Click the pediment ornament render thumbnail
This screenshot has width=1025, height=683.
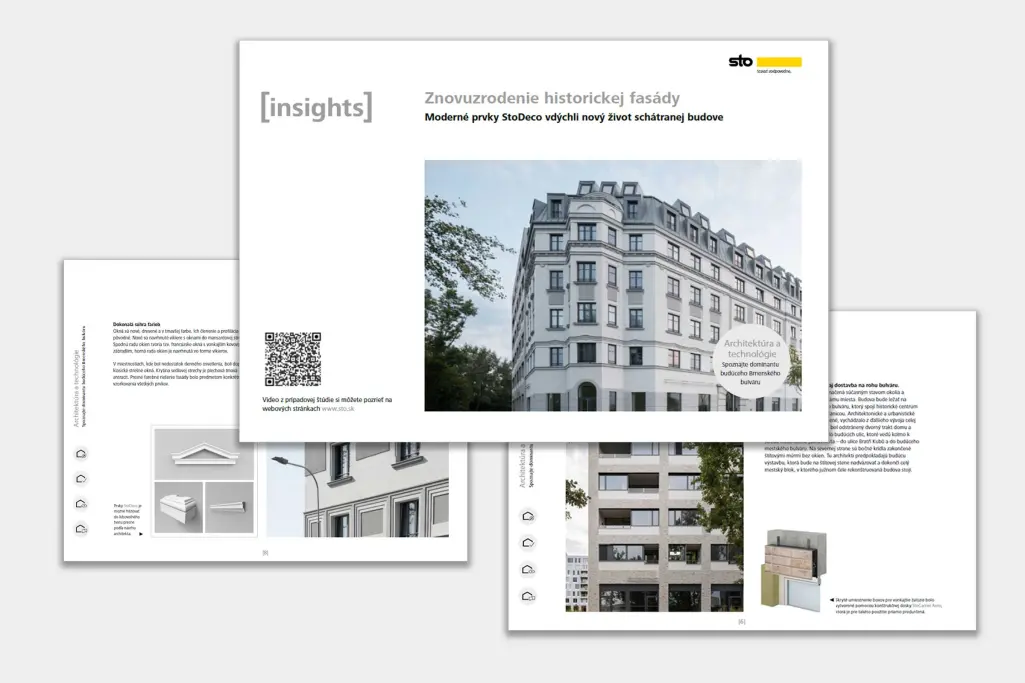pyautogui.click(x=204, y=456)
